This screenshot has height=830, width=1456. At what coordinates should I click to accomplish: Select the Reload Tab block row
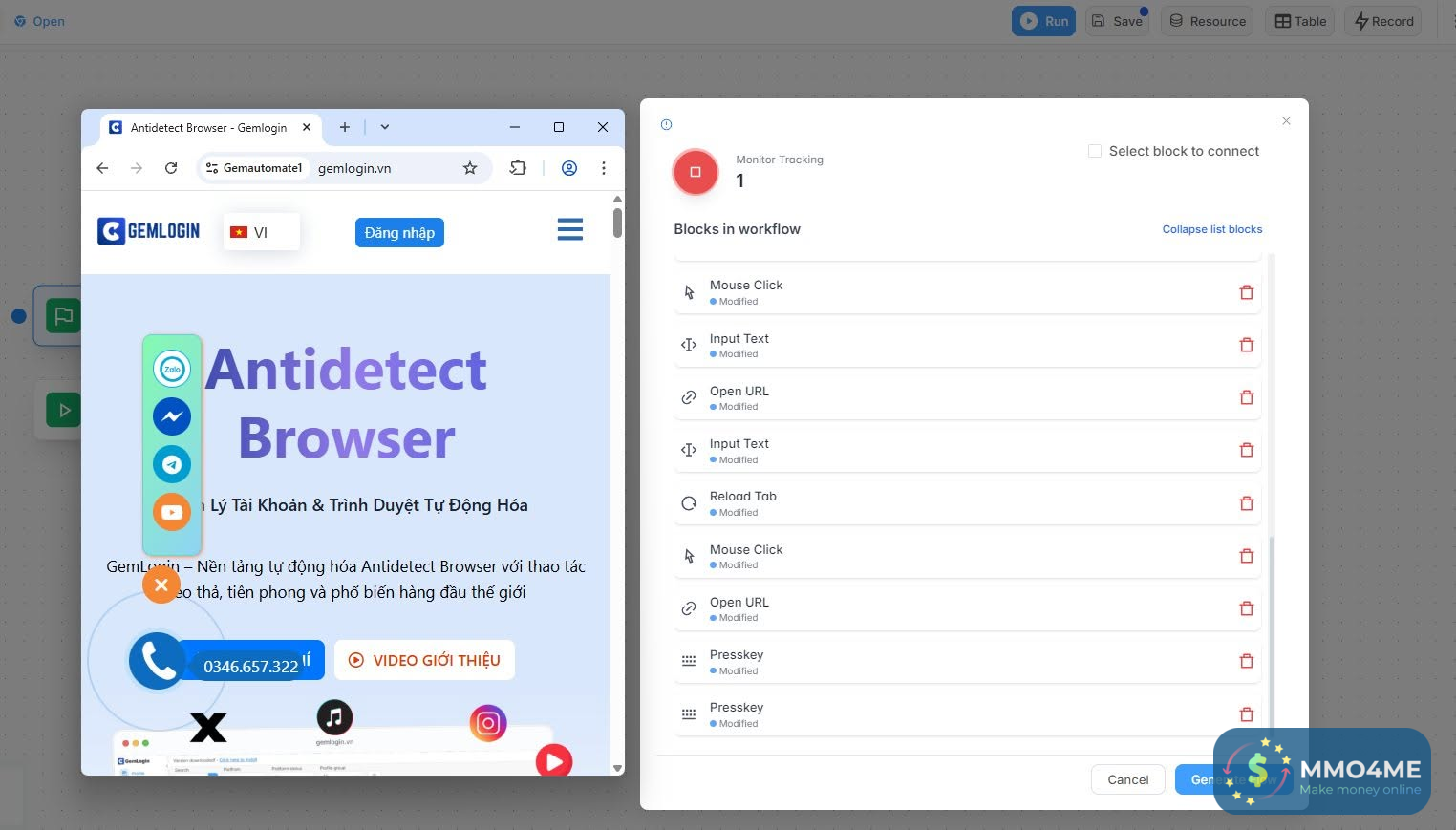967,503
